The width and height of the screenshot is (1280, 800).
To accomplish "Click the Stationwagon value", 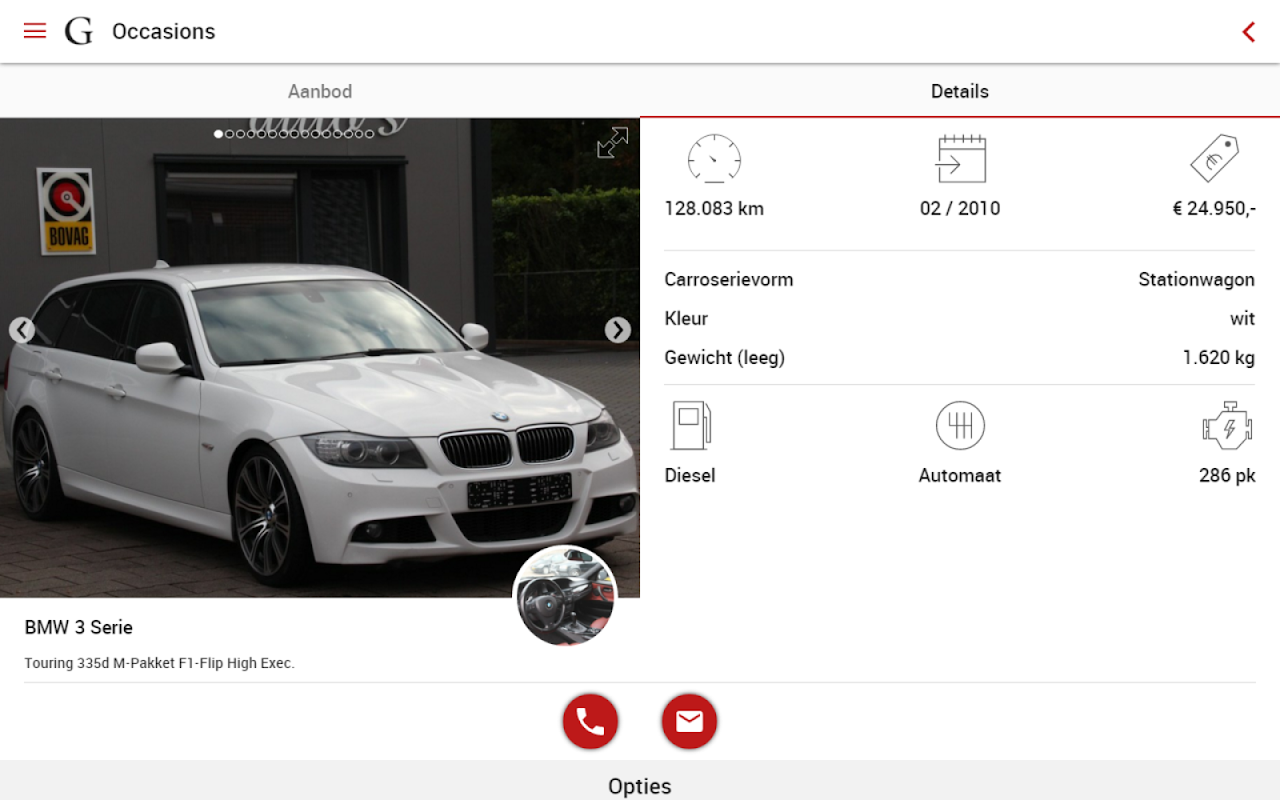I will [x=1196, y=280].
